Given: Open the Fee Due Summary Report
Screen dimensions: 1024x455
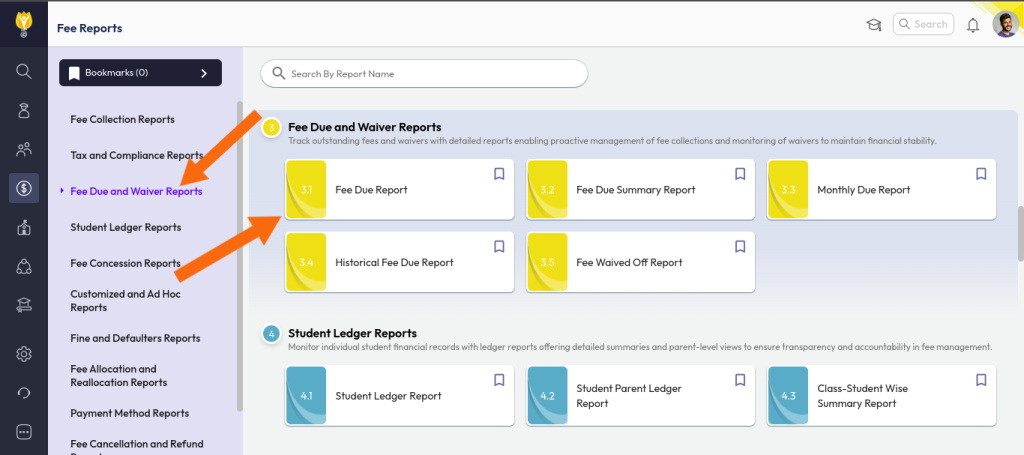Looking at the screenshot, I should tap(635, 190).
